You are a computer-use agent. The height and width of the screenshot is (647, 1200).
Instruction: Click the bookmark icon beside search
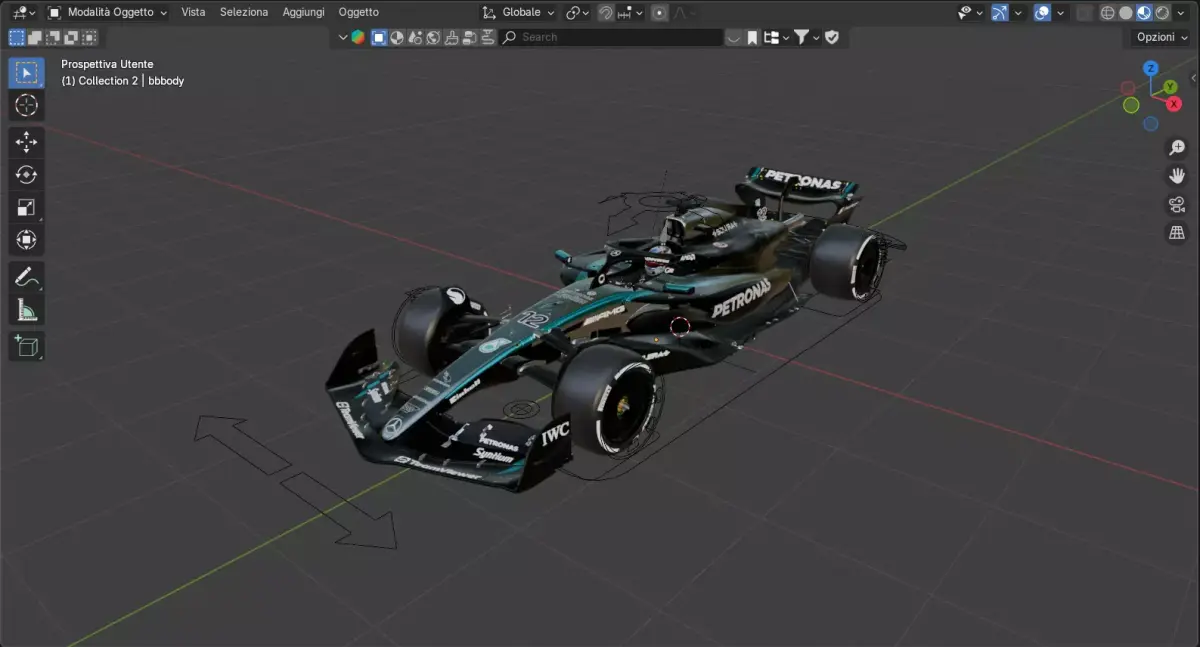[753, 37]
